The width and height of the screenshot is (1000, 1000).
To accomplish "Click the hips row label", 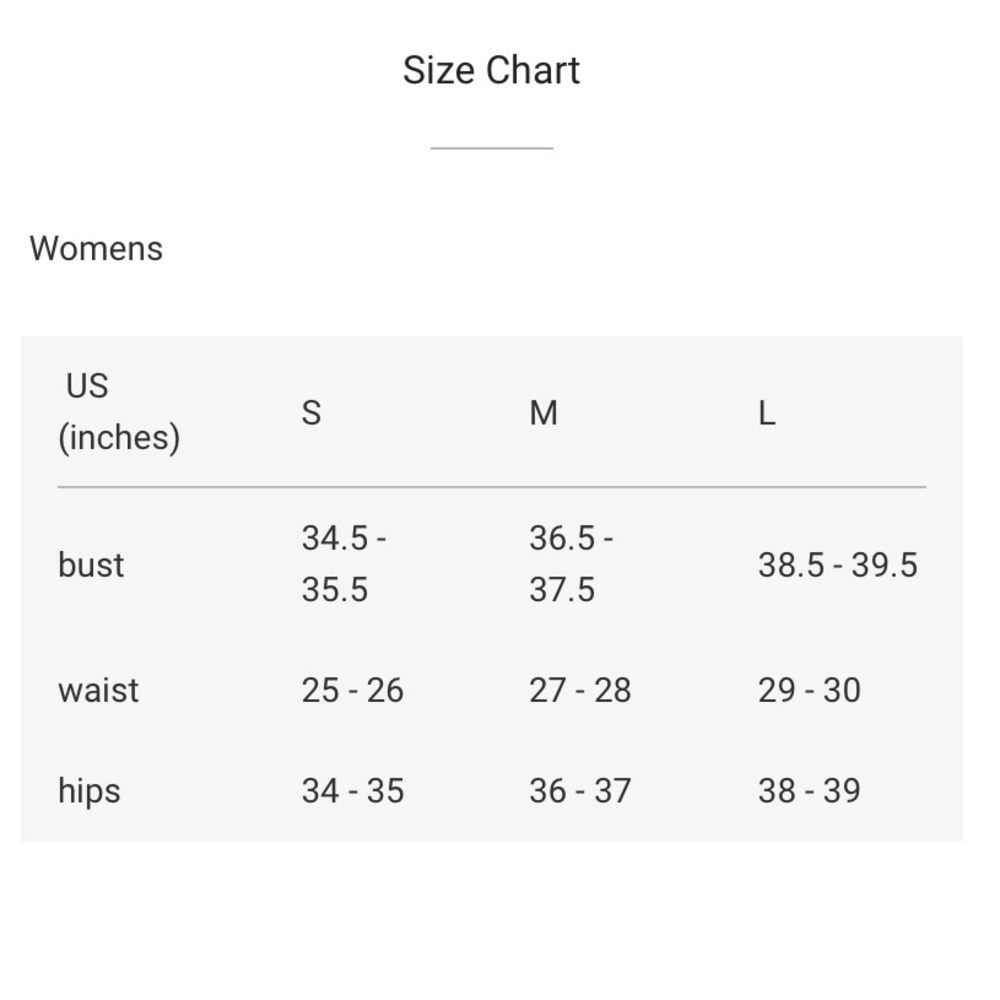I will tap(89, 791).
